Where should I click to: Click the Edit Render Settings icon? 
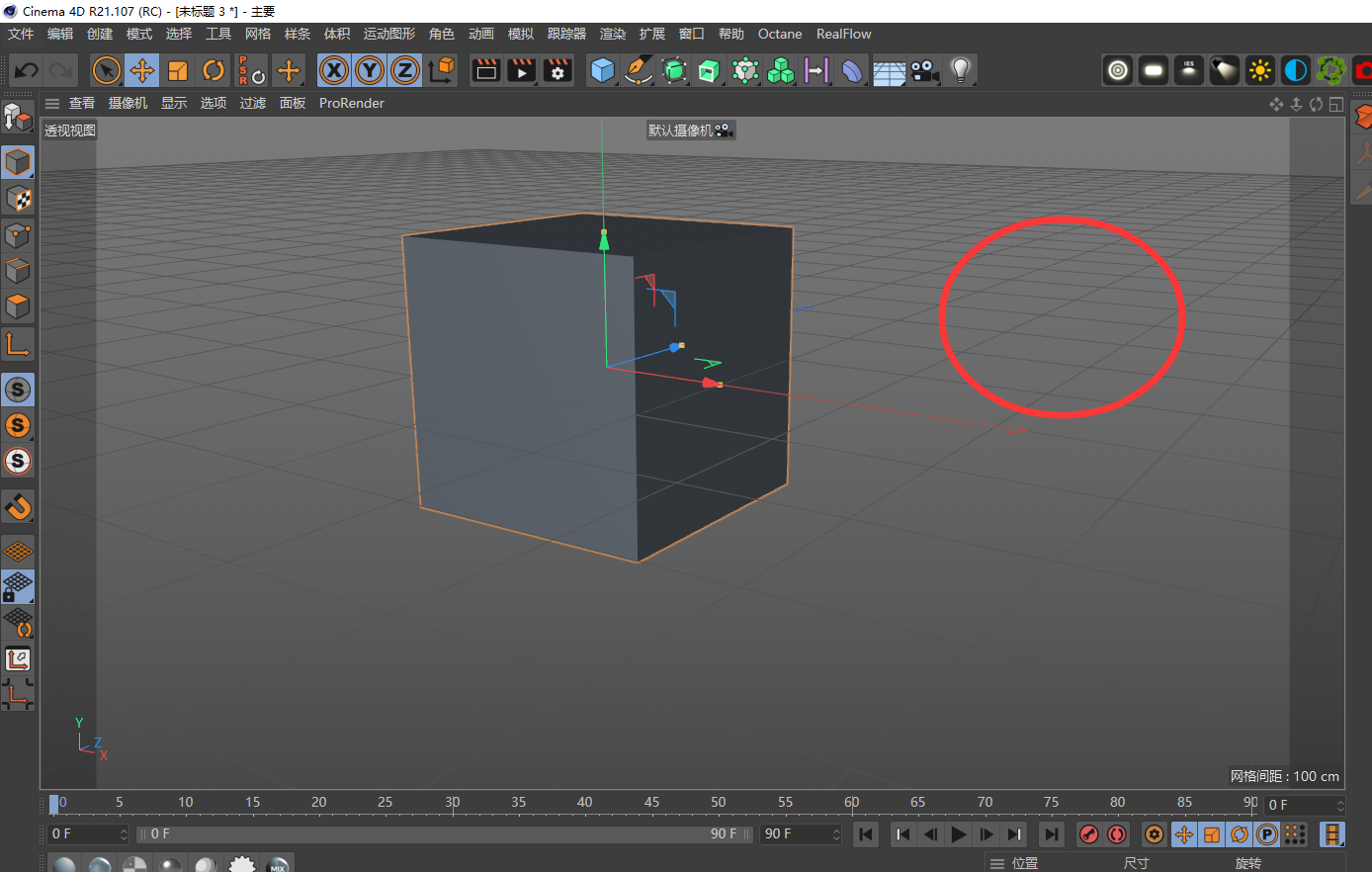point(557,70)
